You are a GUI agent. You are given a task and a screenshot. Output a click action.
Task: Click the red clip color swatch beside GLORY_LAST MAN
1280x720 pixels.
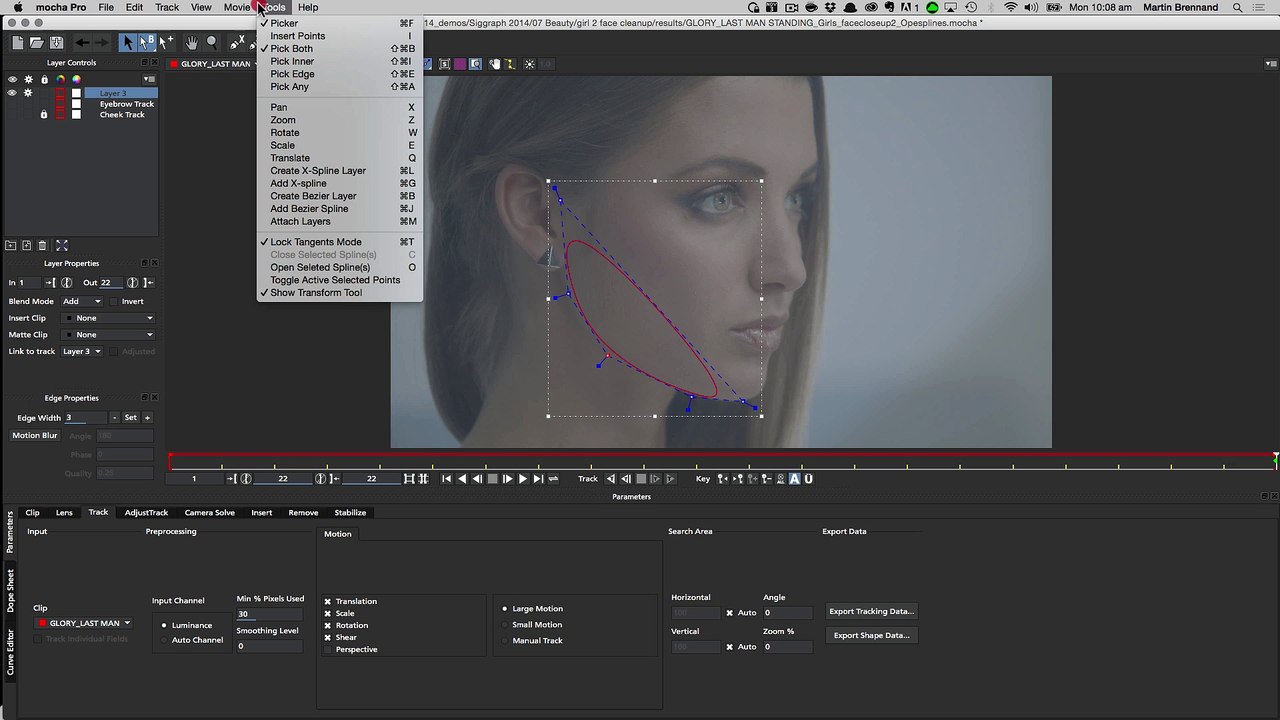pos(174,64)
